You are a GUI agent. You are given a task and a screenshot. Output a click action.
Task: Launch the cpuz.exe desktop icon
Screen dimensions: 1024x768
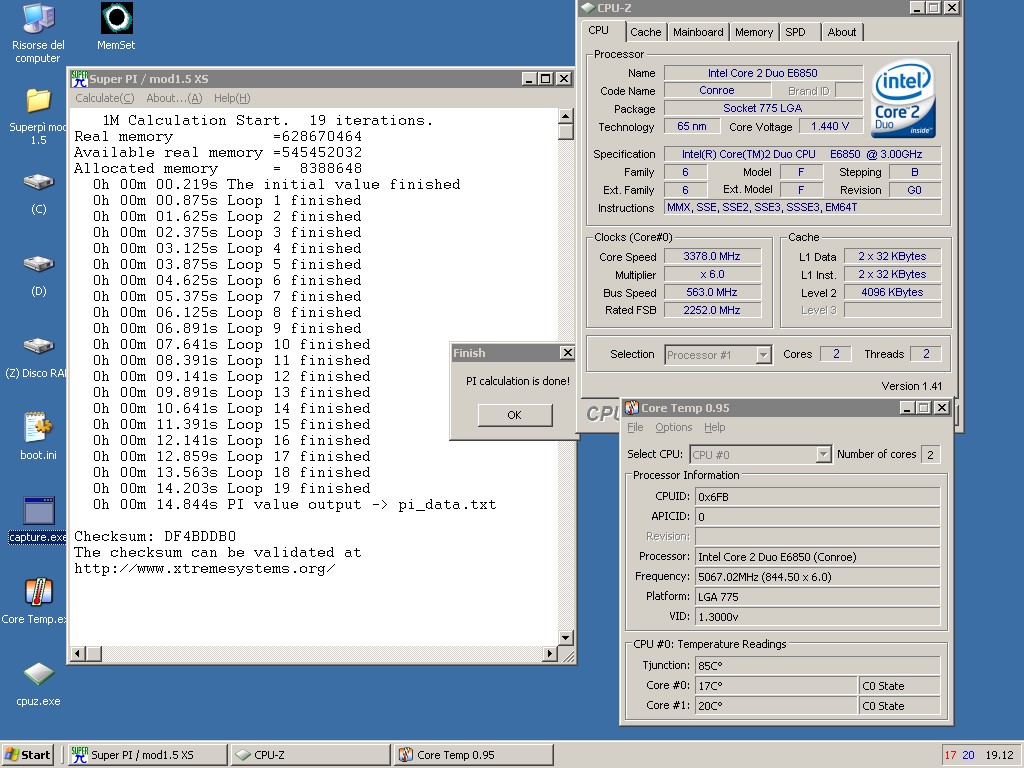click(39, 684)
